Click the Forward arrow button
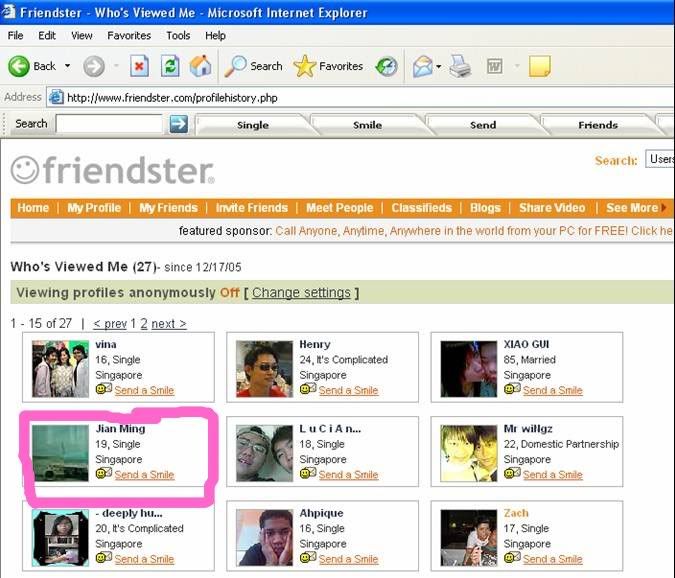This screenshot has width=675, height=578. coord(93,66)
